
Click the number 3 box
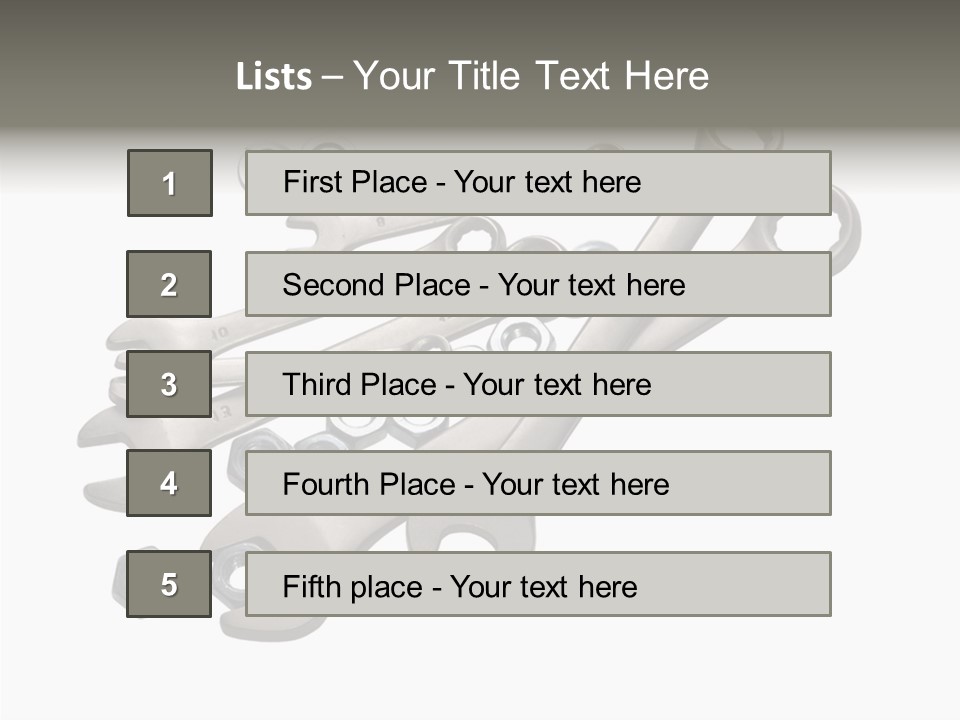point(169,384)
